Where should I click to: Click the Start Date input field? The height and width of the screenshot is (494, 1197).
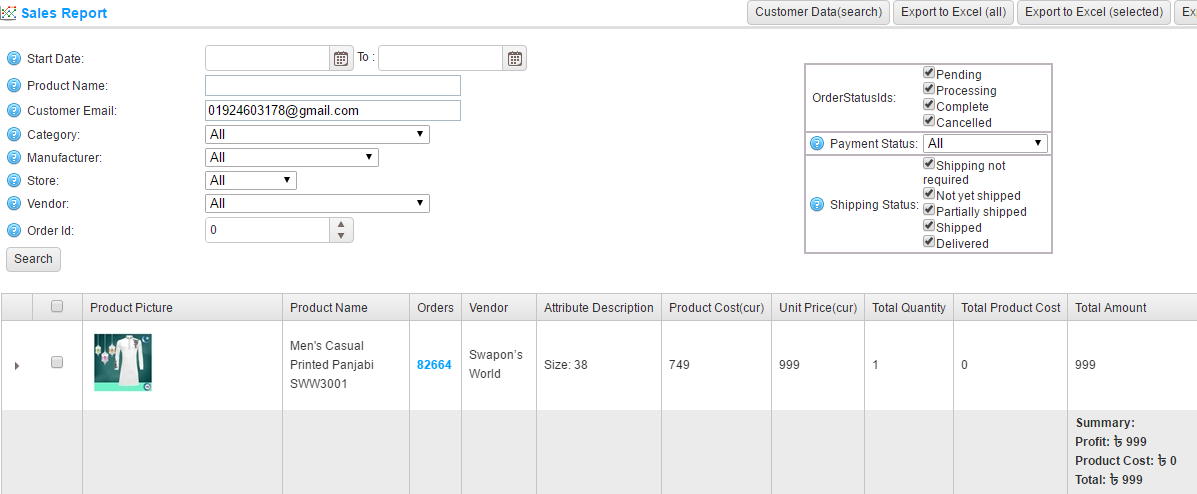tap(268, 58)
